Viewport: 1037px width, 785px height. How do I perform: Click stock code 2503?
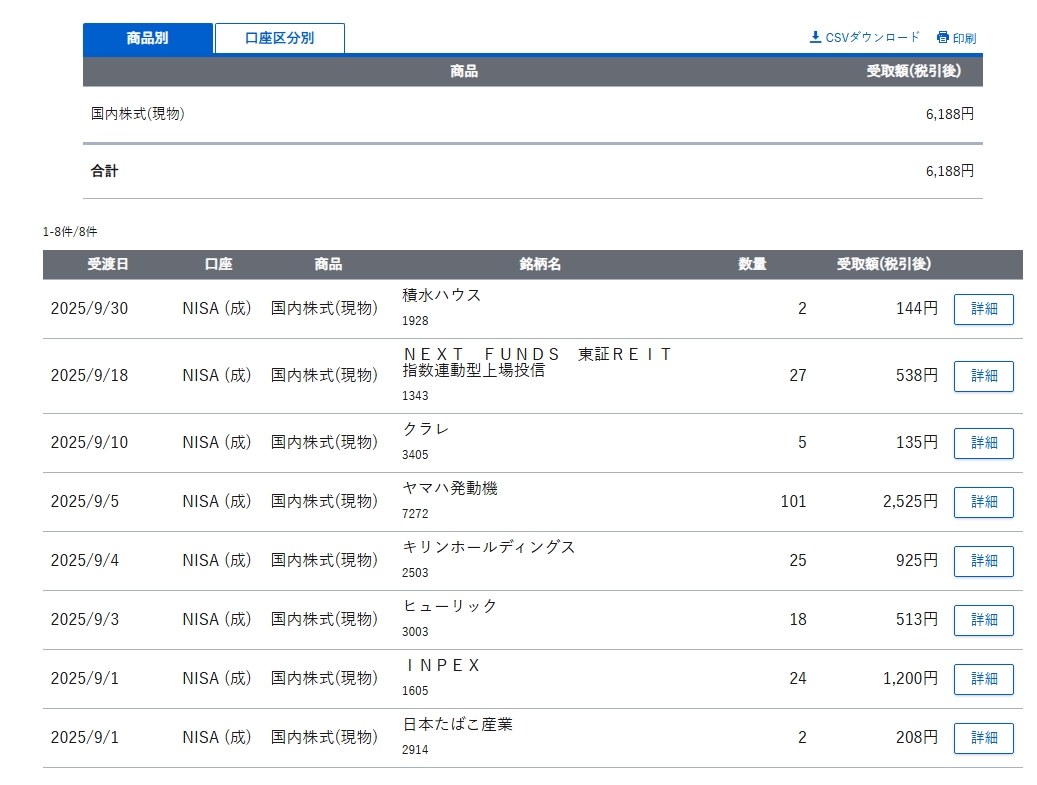point(415,573)
